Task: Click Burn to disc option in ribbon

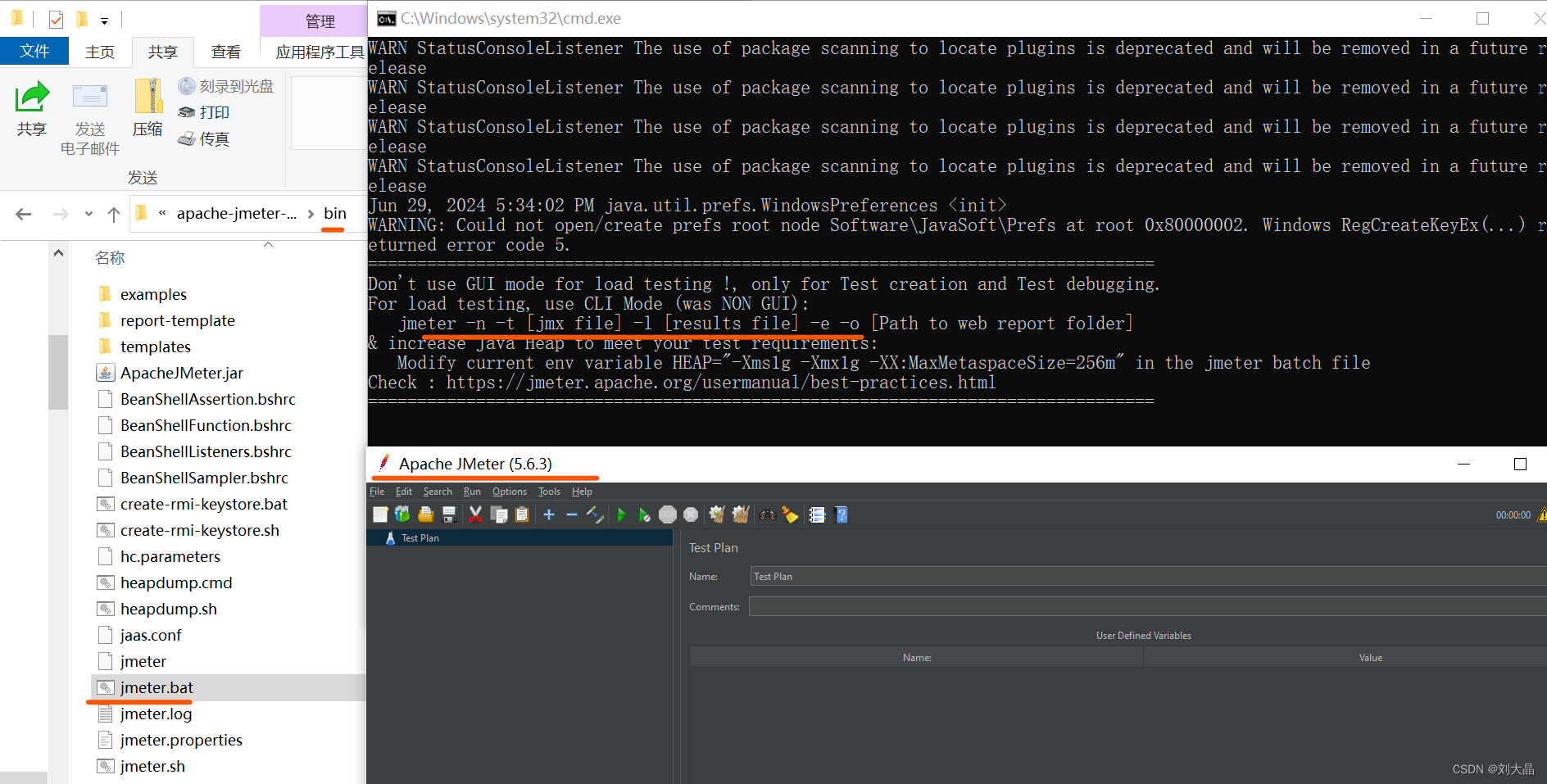Action: click(x=226, y=86)
